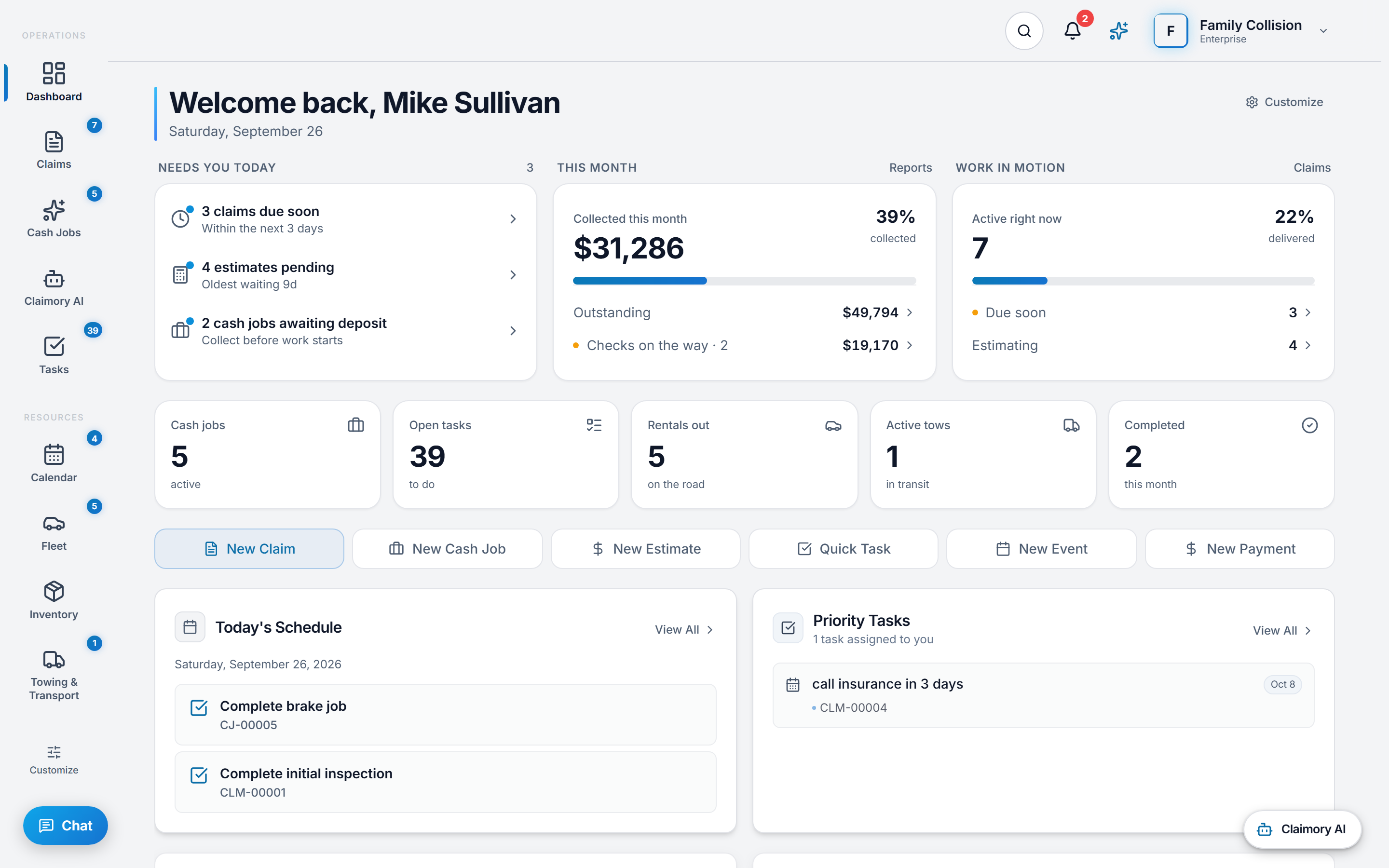Screen dimensions: 1389x868
Task: Open the floating Claimory AI button
Action: 1302,829
